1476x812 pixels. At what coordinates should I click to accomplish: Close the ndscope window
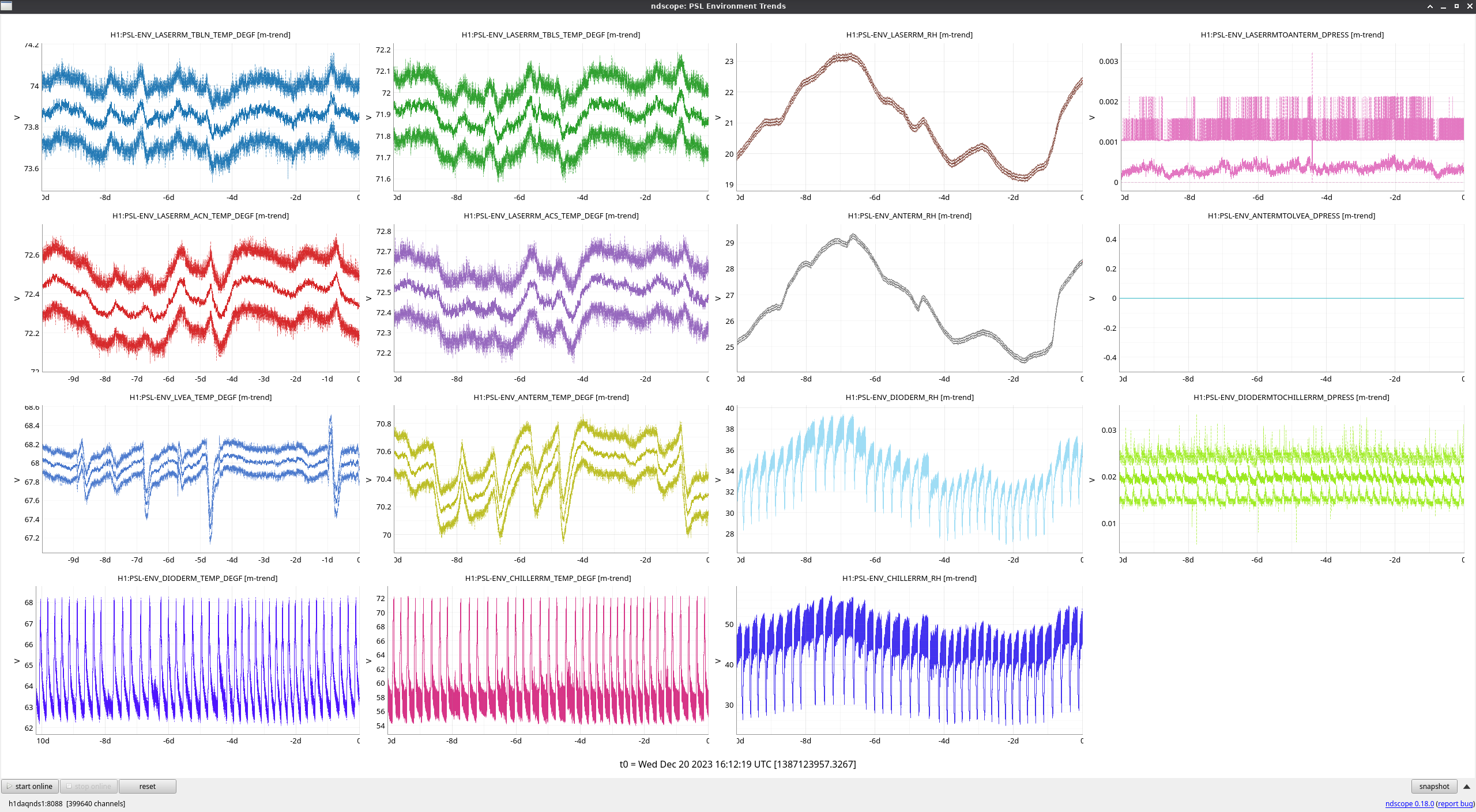coord(1470,6)
